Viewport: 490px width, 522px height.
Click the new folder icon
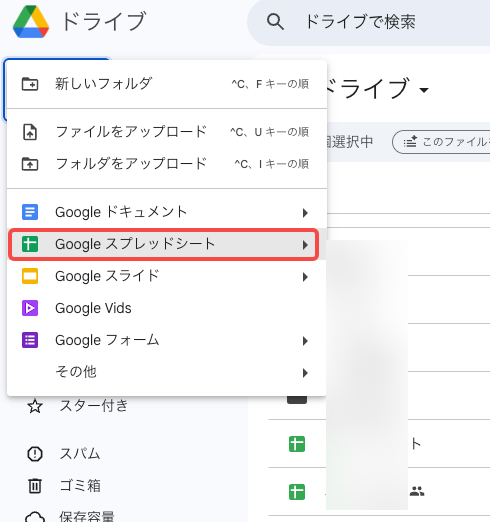30,84
